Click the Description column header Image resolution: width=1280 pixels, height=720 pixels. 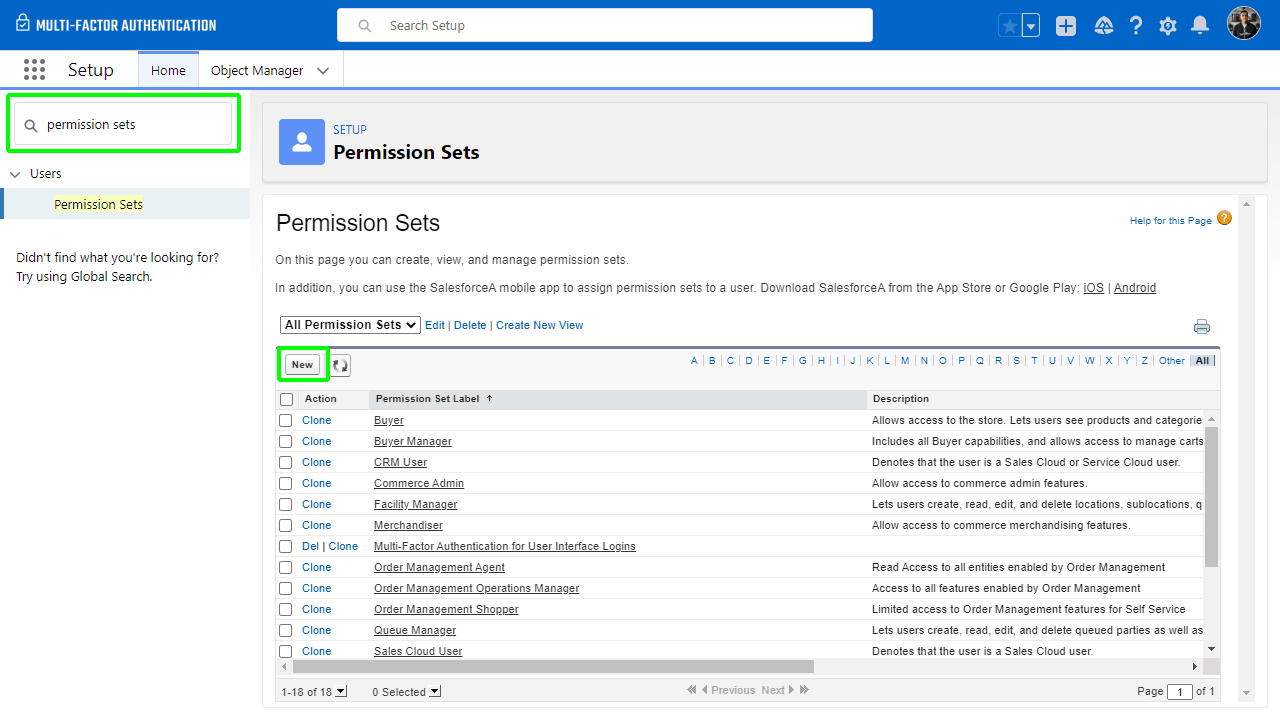pyautogui.click(x=900, y=399)
